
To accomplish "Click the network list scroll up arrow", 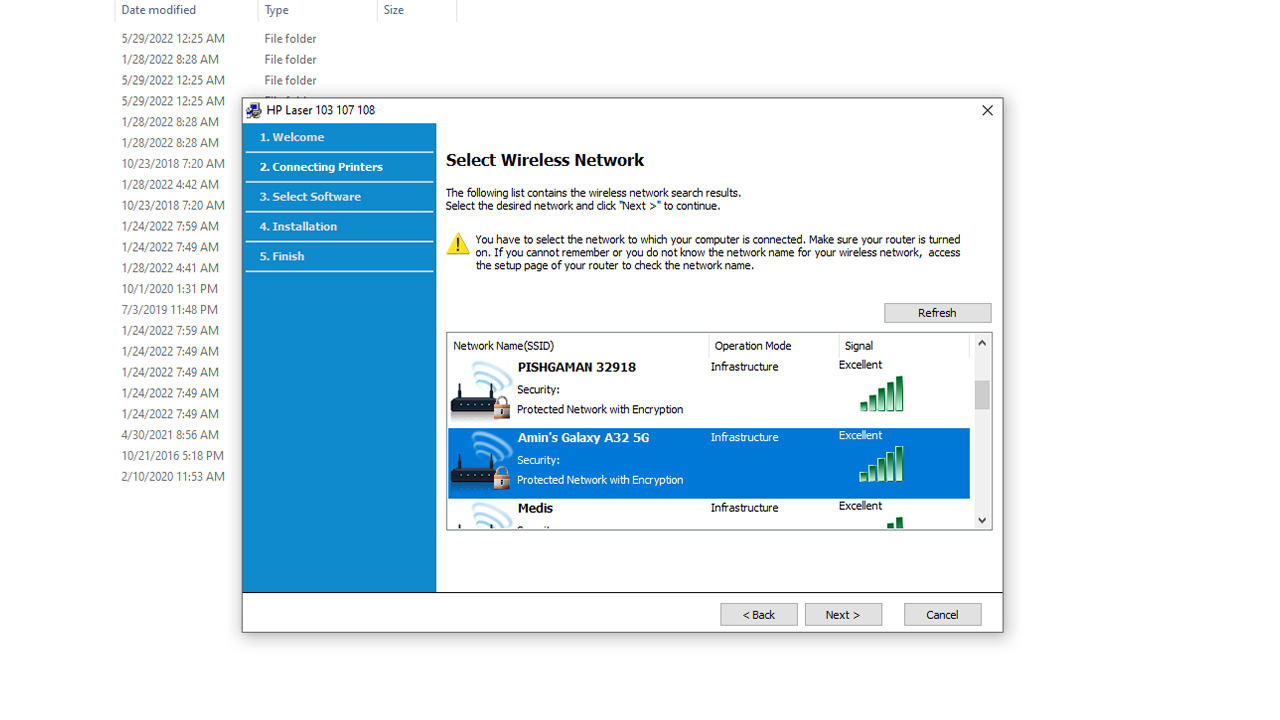I will click(982, 343).
